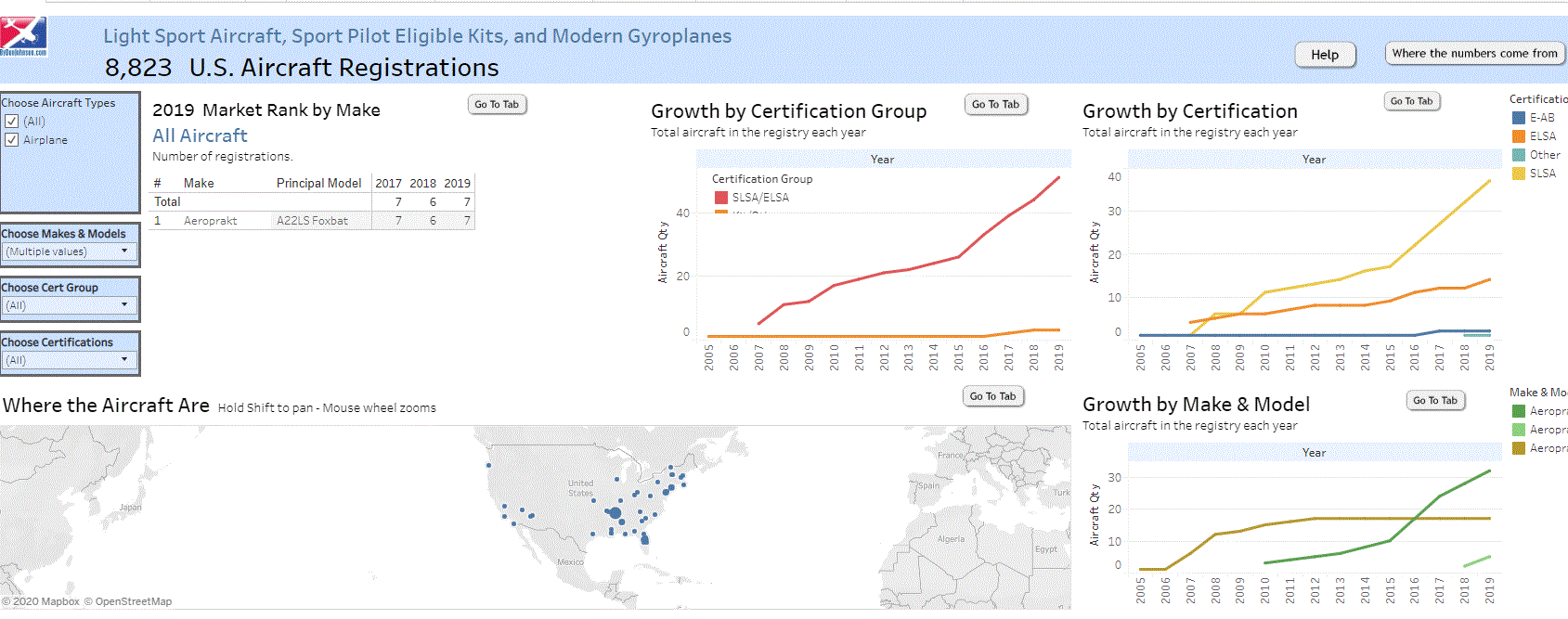Highlight the SLSA yellow legend swatch

pyautogui.click(x=1519, y=174)
